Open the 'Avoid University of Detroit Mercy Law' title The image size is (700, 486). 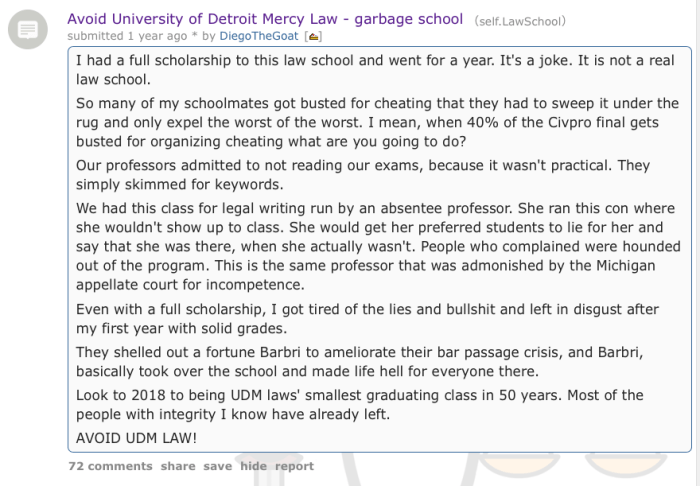265,19
